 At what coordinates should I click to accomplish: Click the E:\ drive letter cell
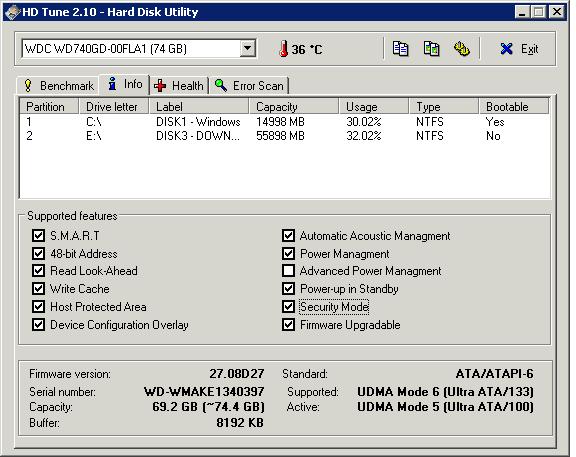(x=94, y=136)
